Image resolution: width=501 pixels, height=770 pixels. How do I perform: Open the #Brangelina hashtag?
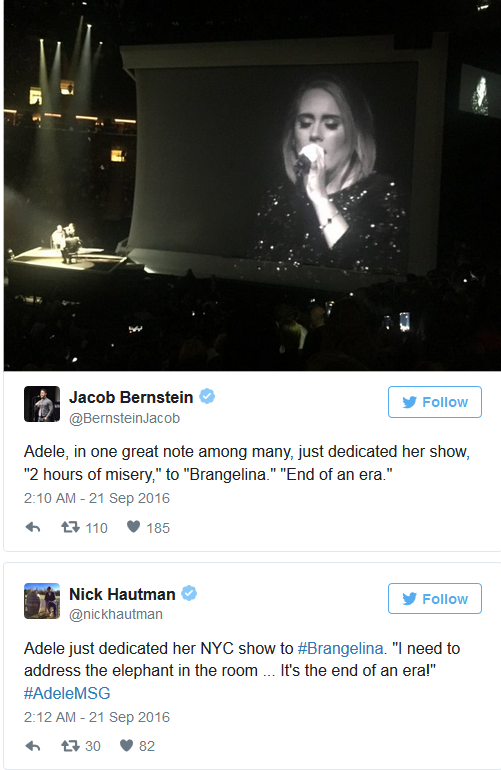[340, 648]
